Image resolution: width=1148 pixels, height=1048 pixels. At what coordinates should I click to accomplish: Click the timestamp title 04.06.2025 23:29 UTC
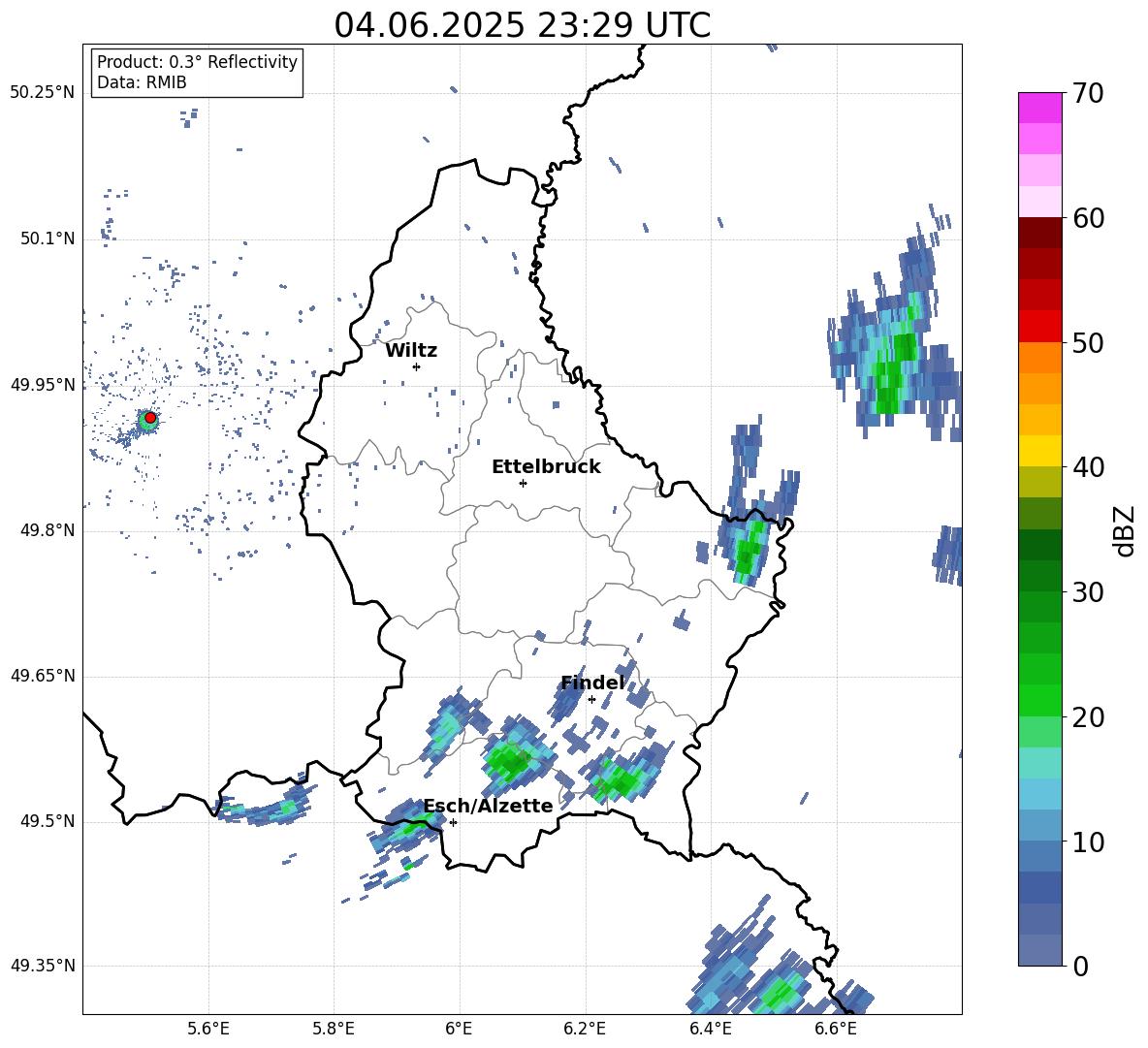pos(523,25)
